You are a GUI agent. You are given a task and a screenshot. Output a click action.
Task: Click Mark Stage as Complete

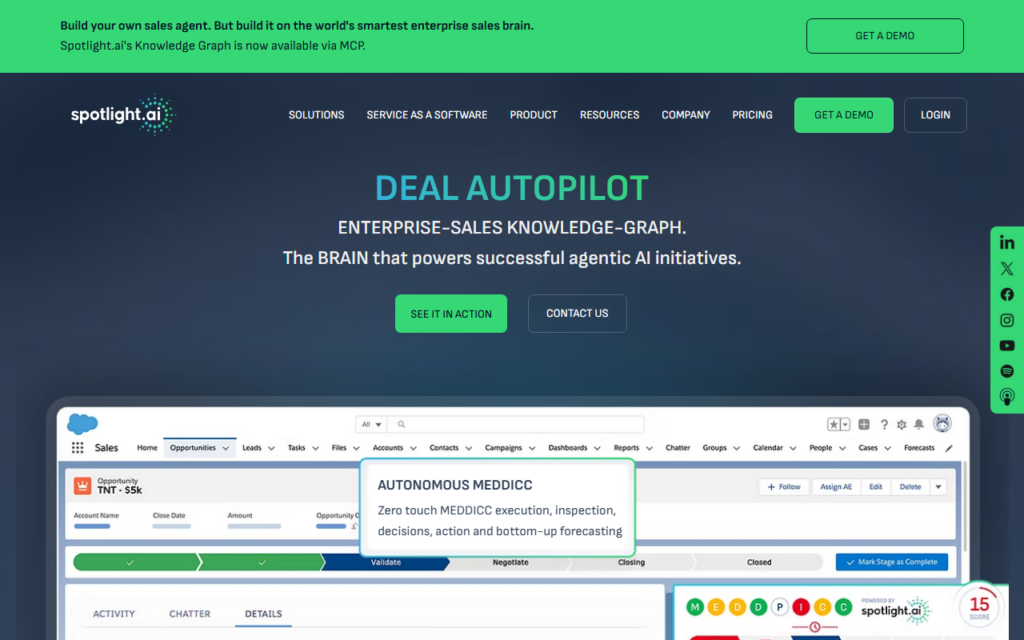pos(891,562)
